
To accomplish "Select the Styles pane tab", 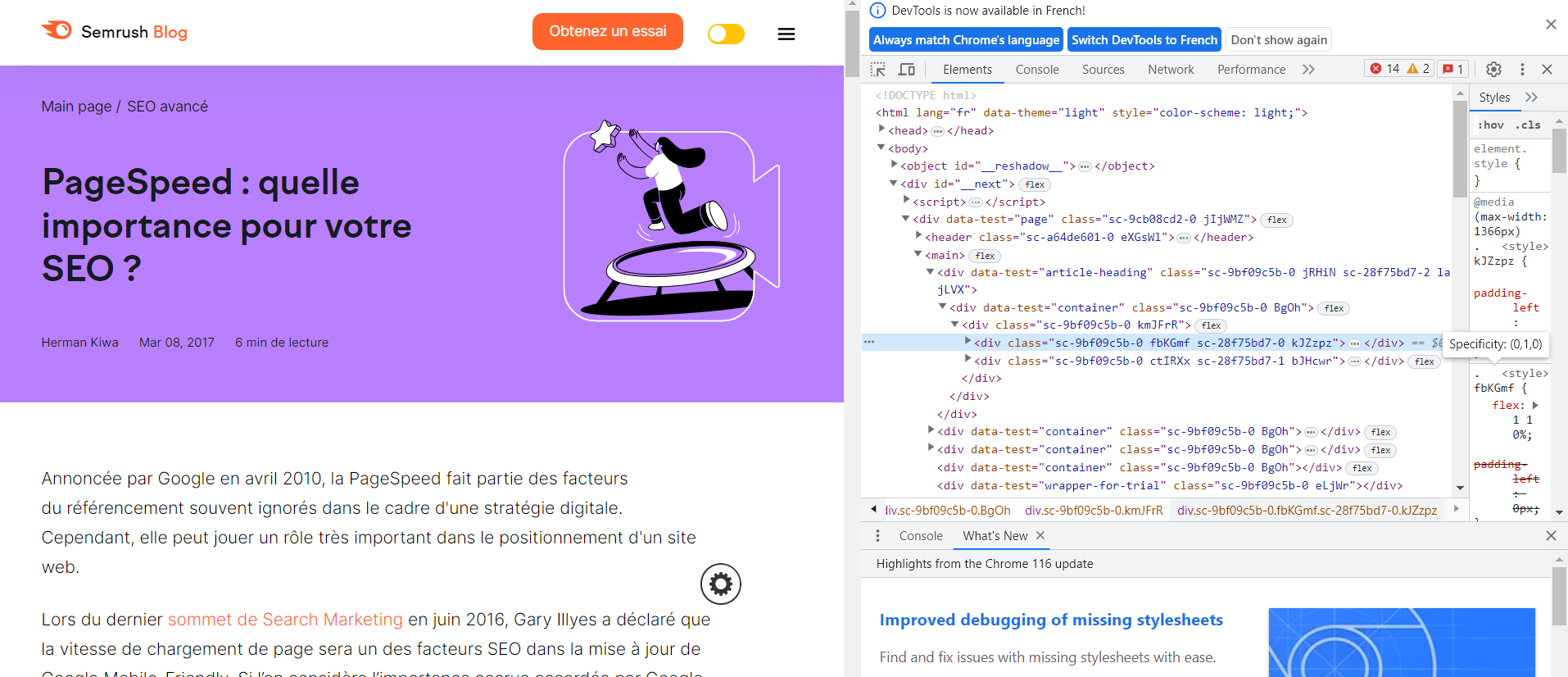I will (1494, 98).
